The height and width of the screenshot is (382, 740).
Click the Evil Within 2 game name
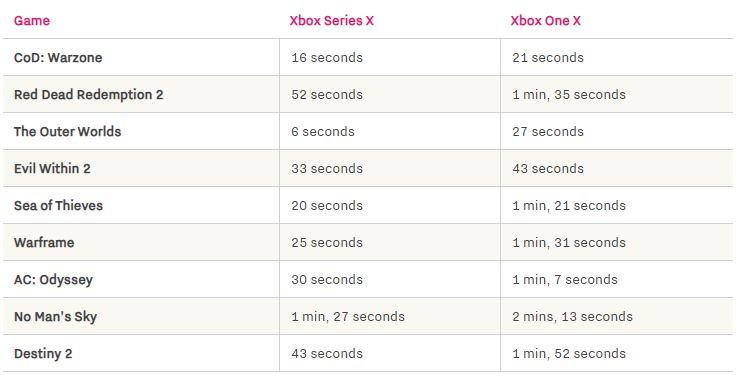tap(52, 169)
